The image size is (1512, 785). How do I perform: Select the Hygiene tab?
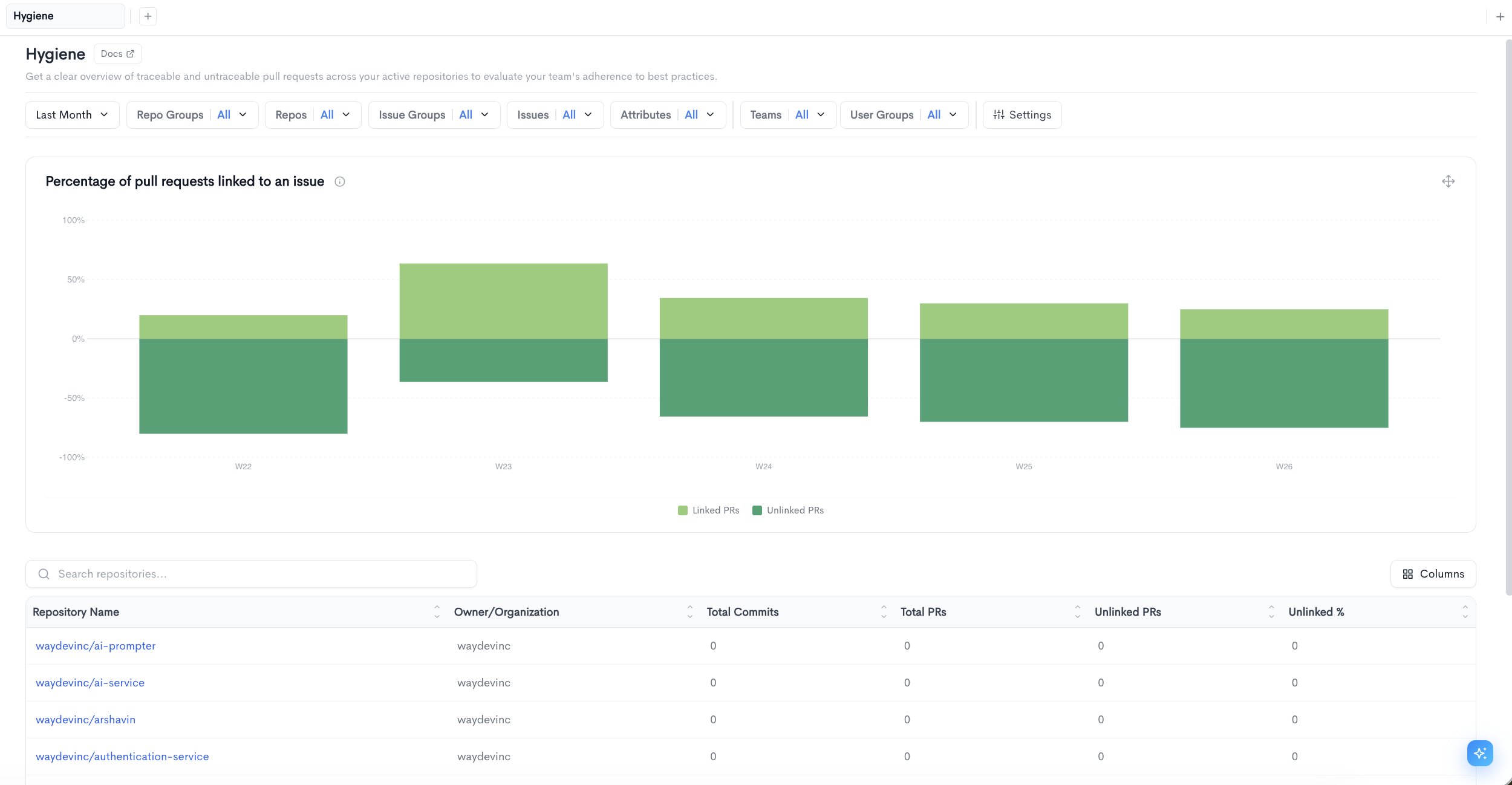click(x=65, y=16)
